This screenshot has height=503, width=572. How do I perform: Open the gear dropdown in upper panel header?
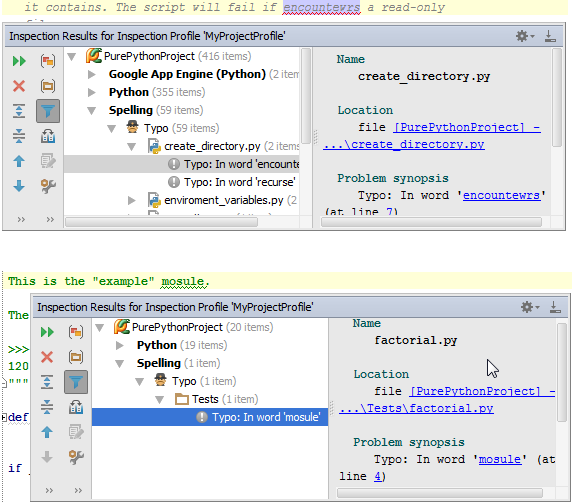[x=525, y=36]
